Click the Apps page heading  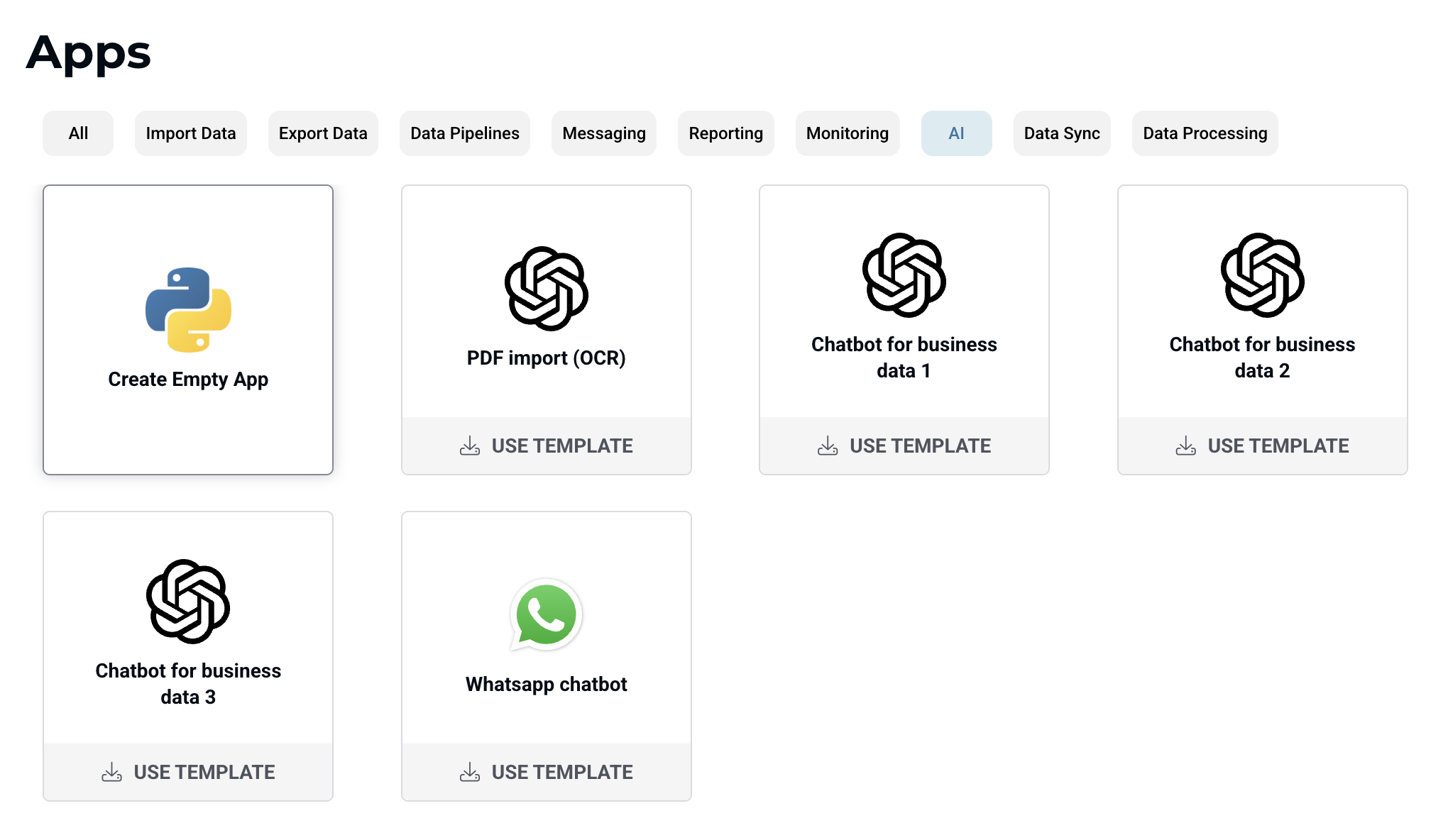89,54
